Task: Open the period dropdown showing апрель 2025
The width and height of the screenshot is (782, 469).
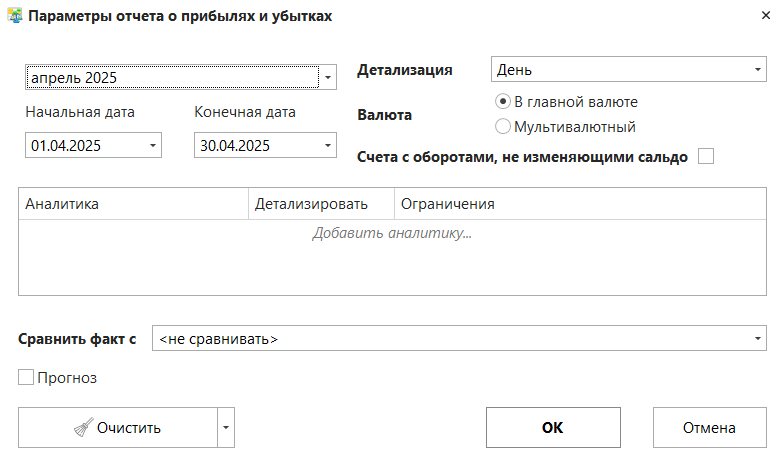Action: tap(328, 77)
